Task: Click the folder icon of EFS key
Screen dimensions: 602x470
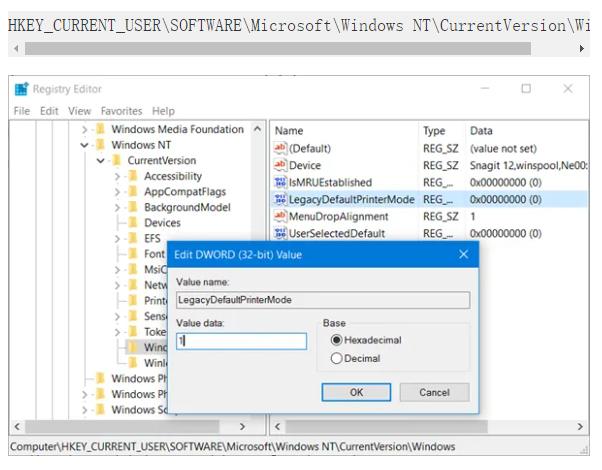Action: [133, 238]
